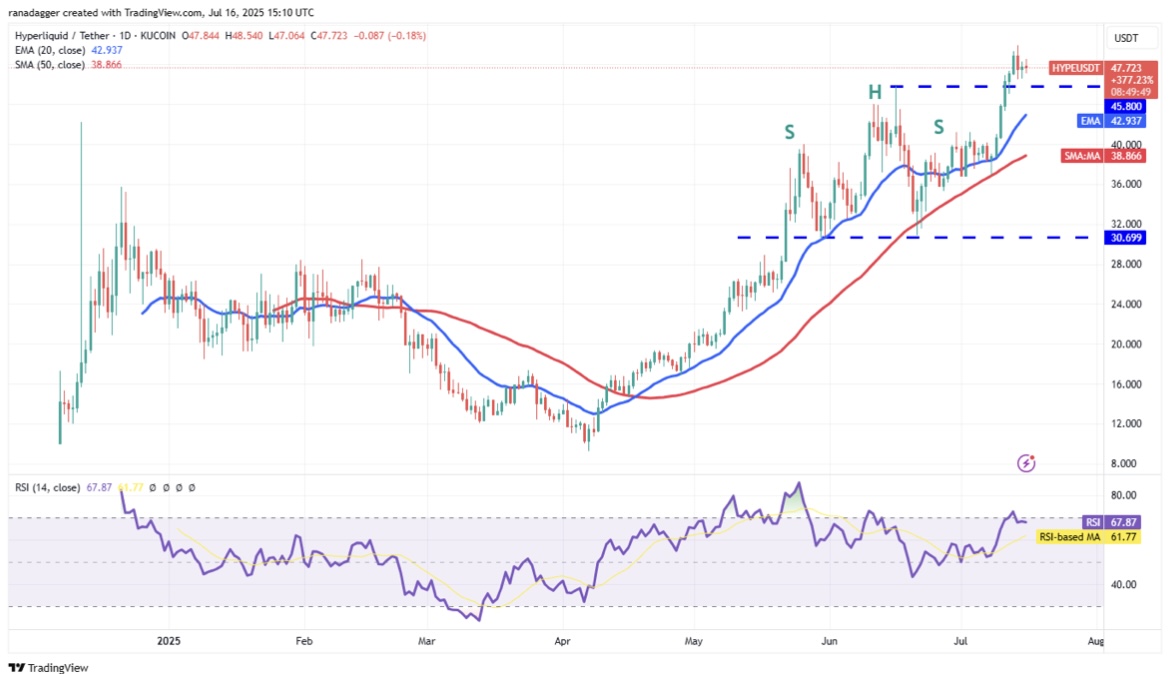Click the 'Apr' date on time axis
The height and width of the screenshot is (674, 1170).
(561, 640)
